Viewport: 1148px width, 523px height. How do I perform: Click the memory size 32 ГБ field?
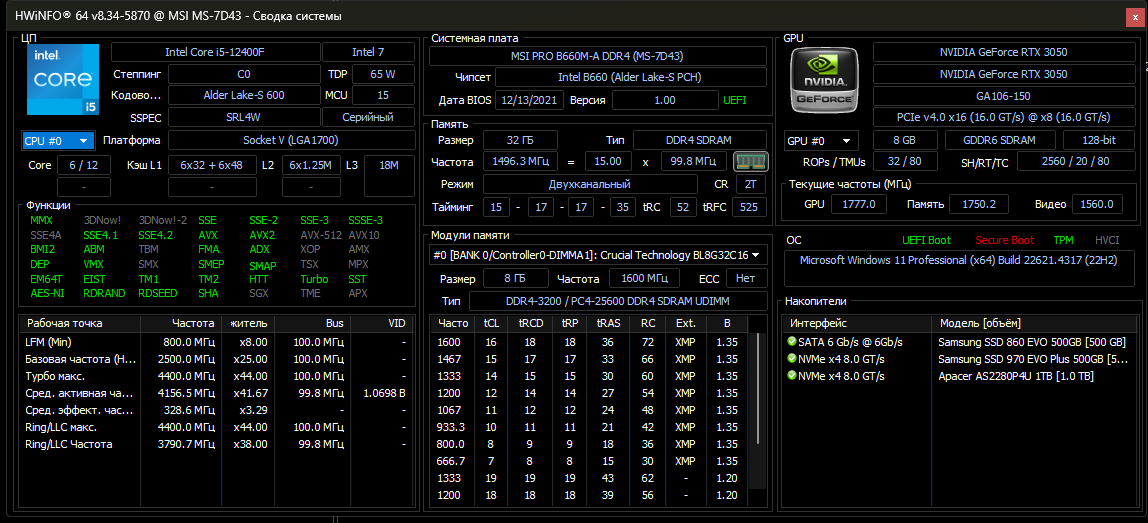(520, 140)
